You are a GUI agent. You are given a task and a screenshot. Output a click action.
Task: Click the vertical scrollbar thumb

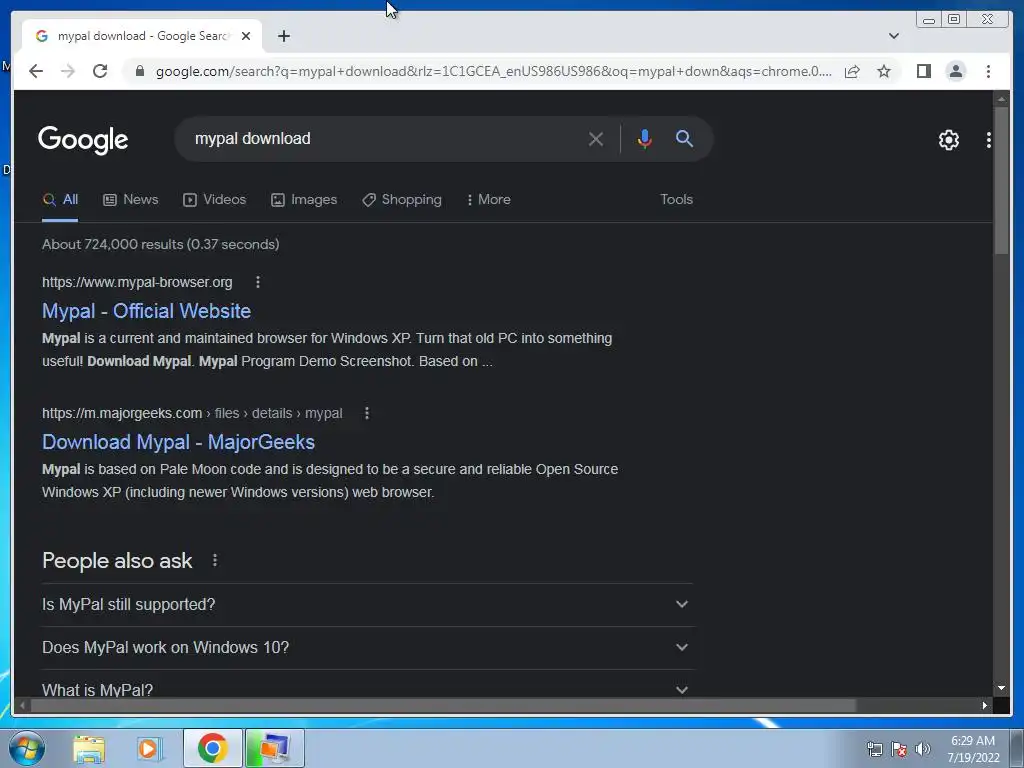[1001, 183]
